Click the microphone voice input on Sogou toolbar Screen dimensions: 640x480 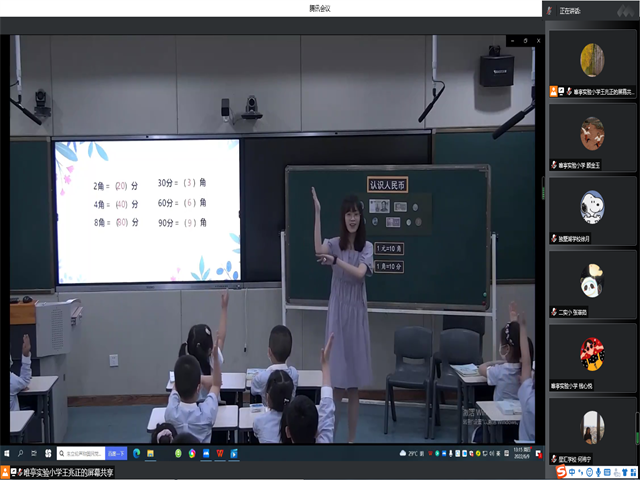(598, 472)
